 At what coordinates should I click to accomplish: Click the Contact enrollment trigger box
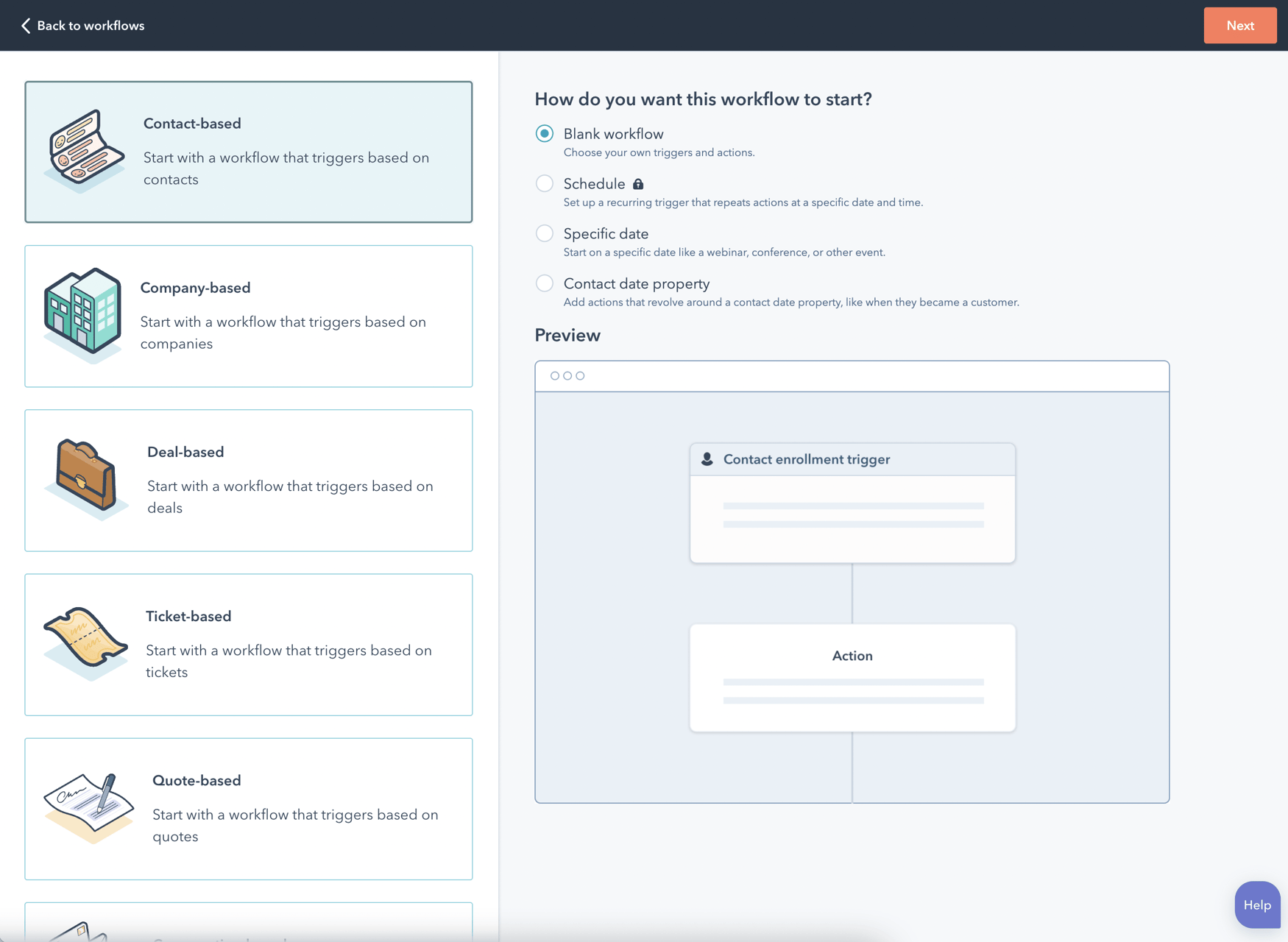point(852,503)
